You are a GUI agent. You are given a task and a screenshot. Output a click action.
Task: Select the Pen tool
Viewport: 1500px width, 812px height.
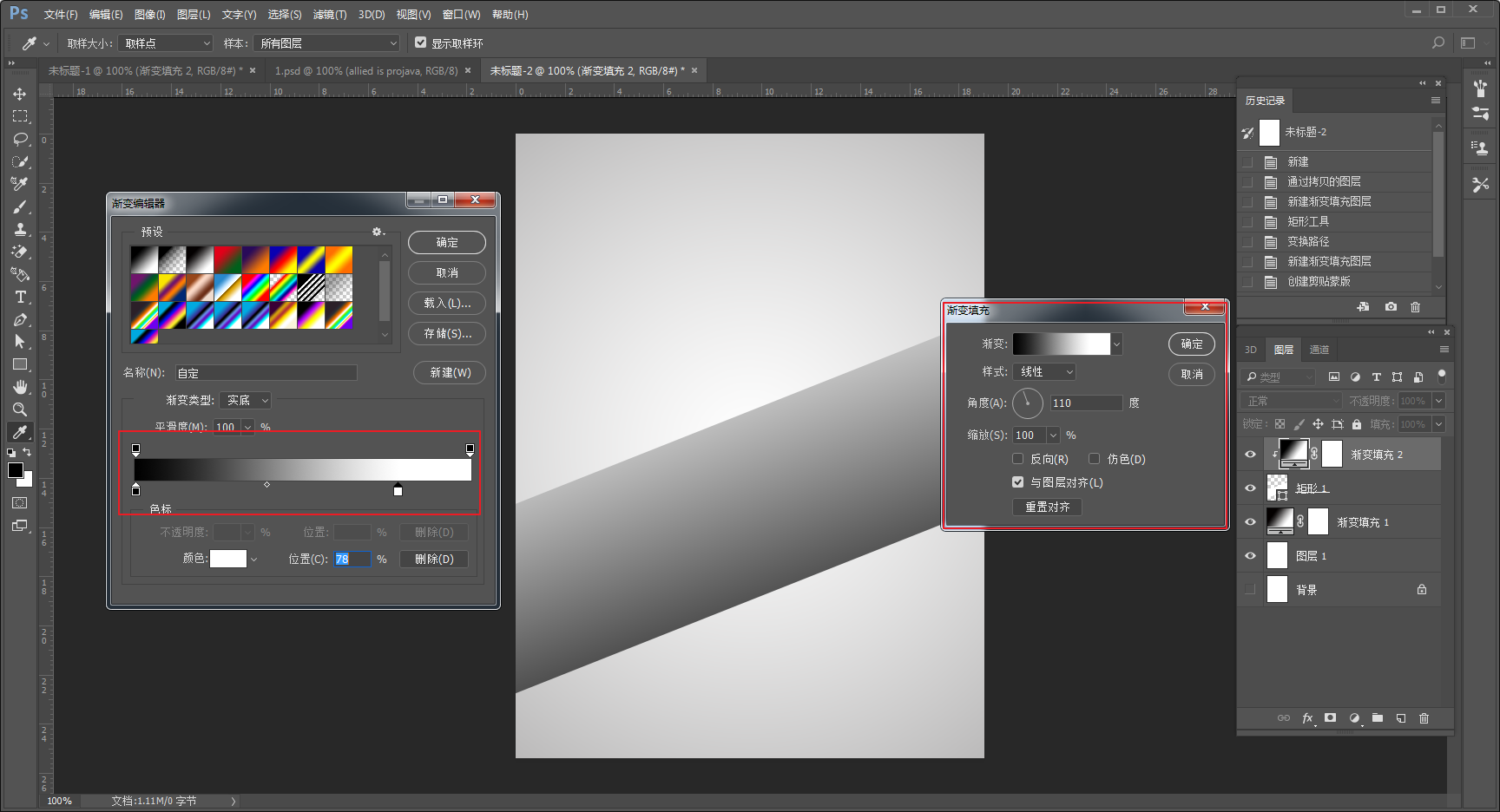(x=20, y=319)
